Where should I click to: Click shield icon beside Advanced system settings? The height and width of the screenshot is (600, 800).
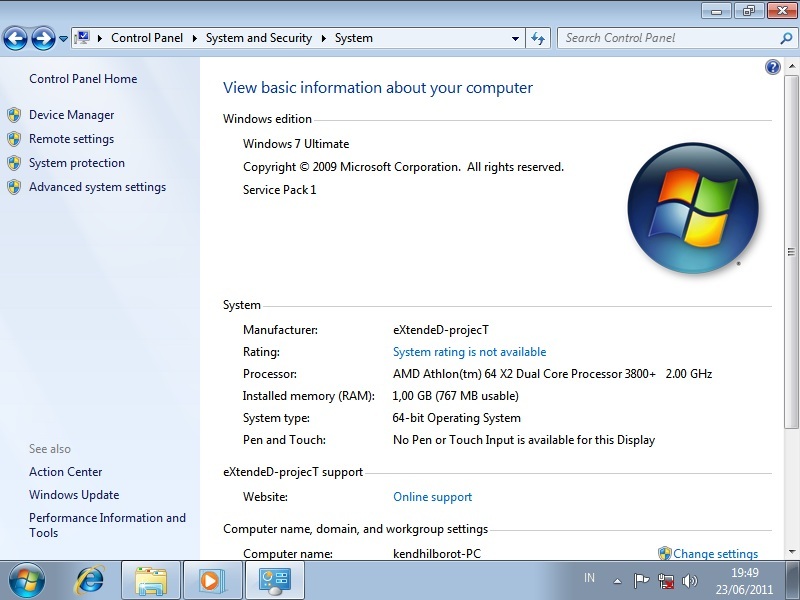tap(14, 187)
